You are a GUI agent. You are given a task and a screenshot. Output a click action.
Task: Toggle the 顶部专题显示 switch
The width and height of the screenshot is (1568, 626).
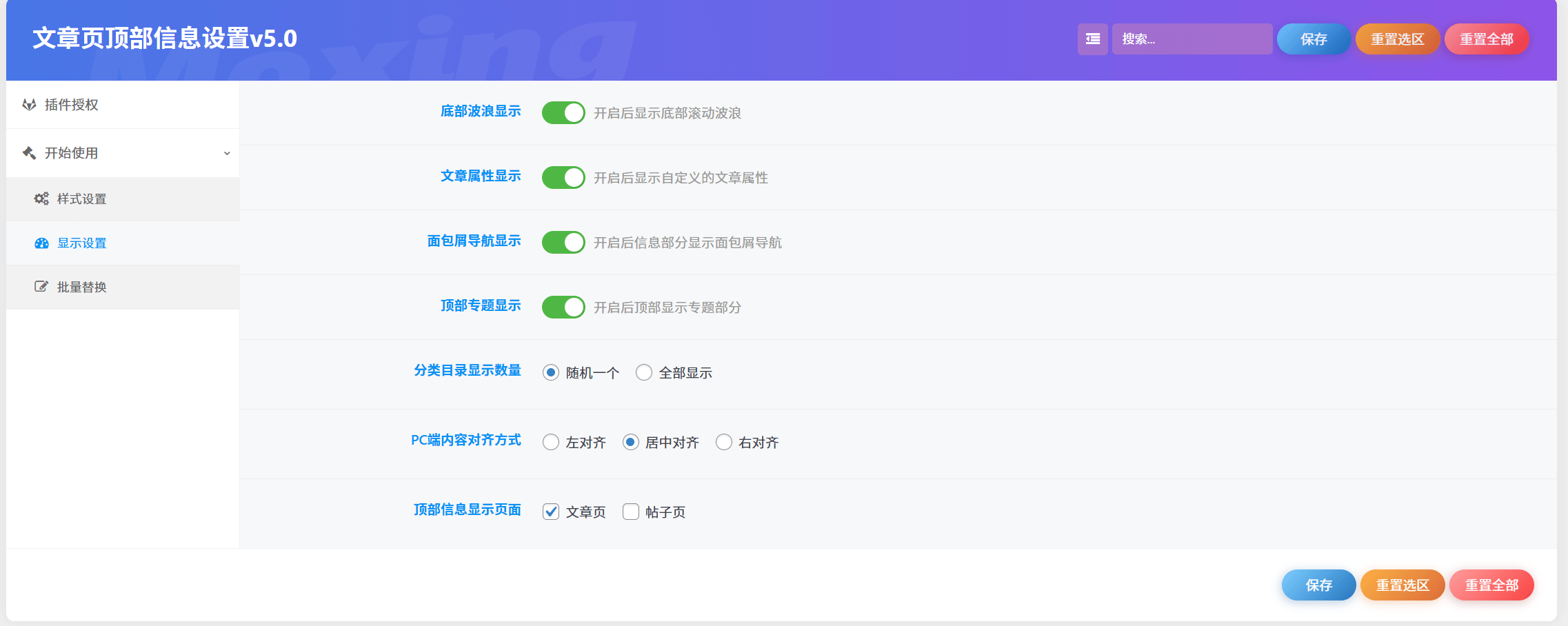pyautogui.click(x=563, y=307)
